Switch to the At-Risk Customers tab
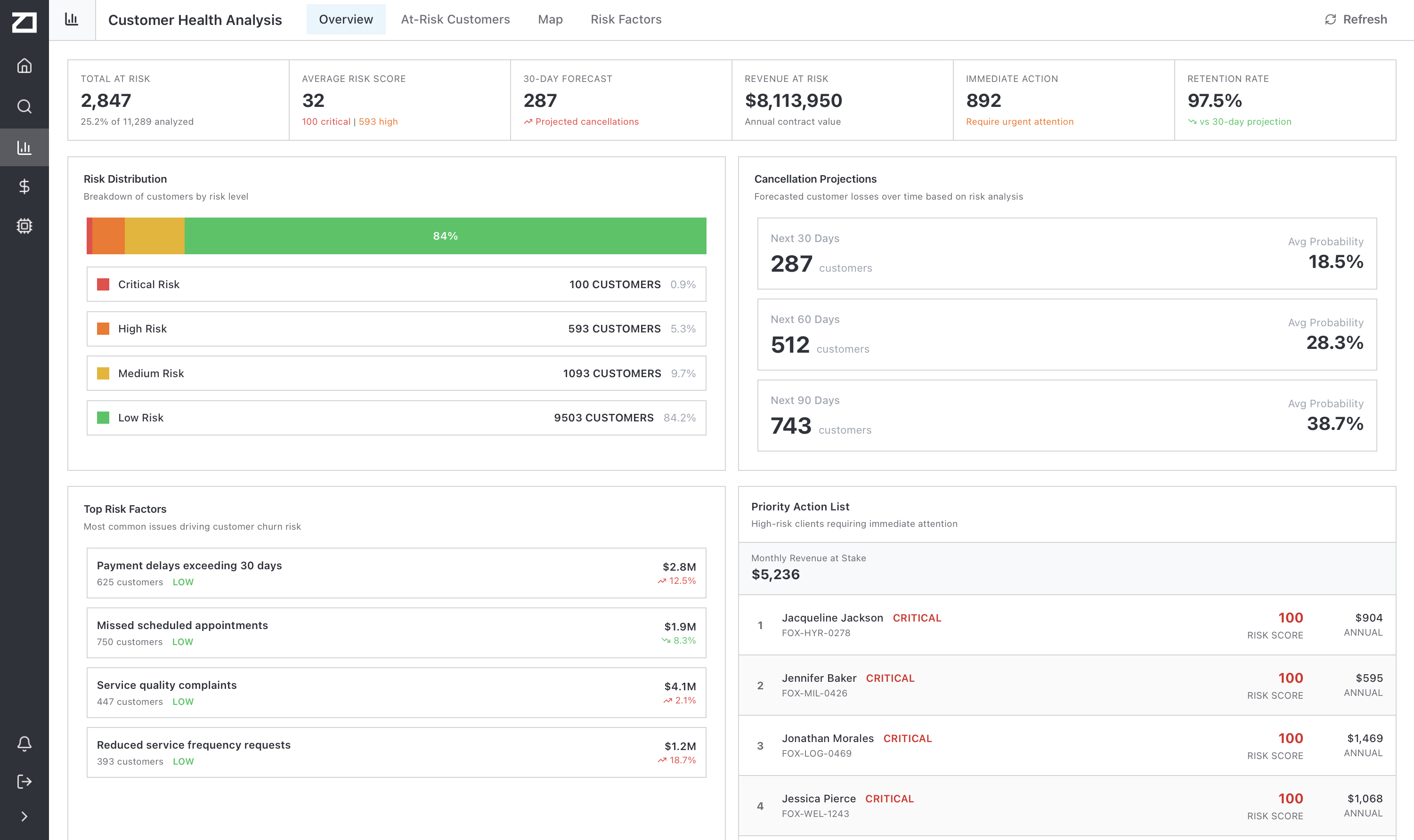Image resolution: width=1414 pixels, height=840 pixels. coord(455,19)
